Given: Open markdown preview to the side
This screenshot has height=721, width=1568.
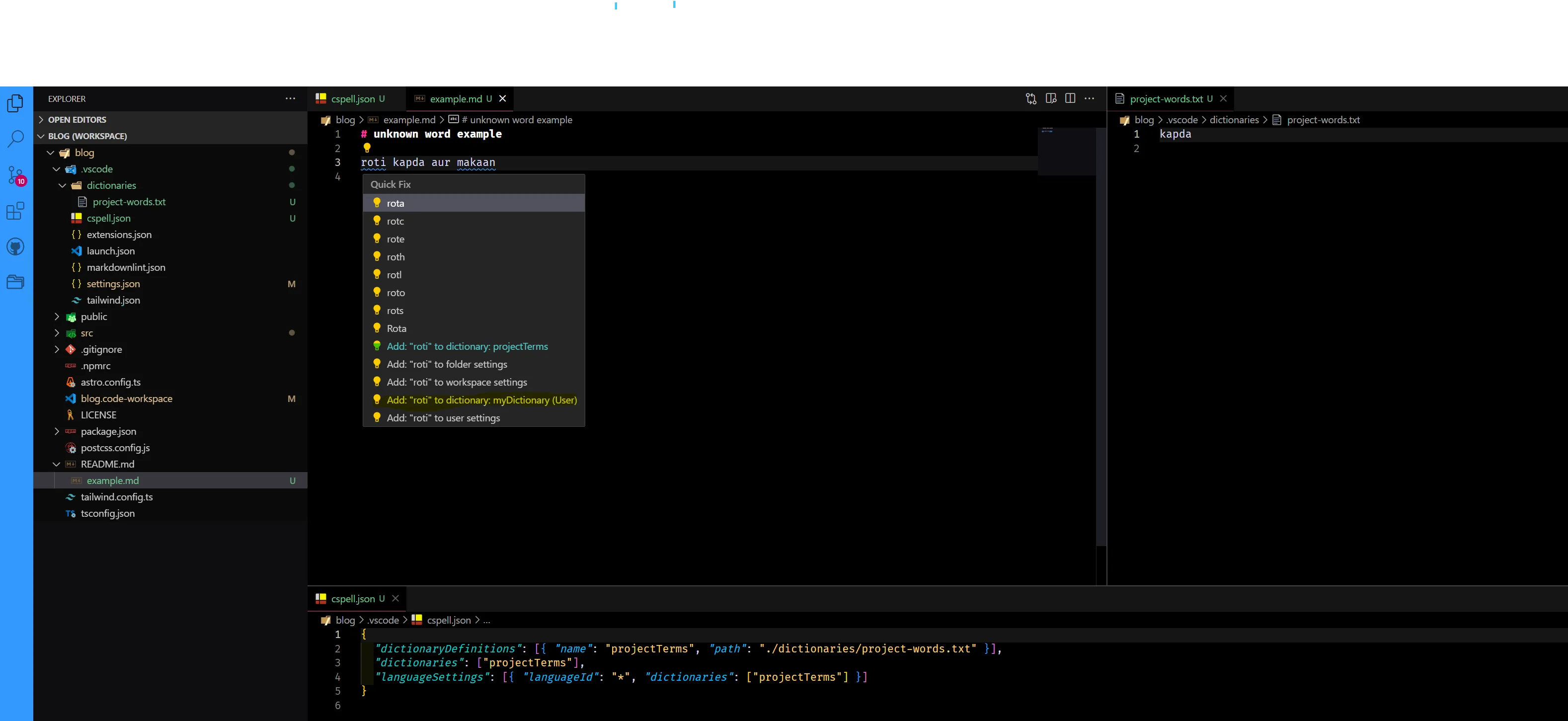Looking at the screenshot, I should point(1051,98).
